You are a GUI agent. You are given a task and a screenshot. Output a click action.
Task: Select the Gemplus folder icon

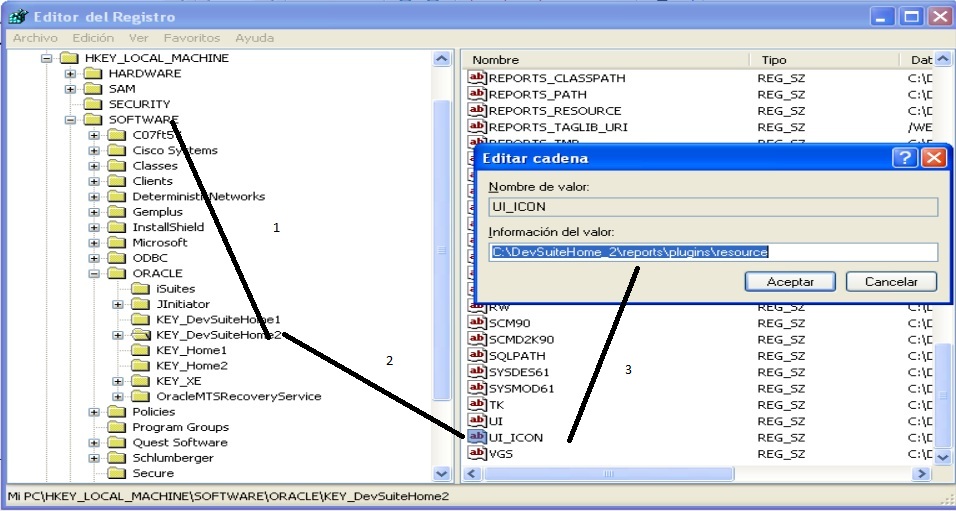116,212
